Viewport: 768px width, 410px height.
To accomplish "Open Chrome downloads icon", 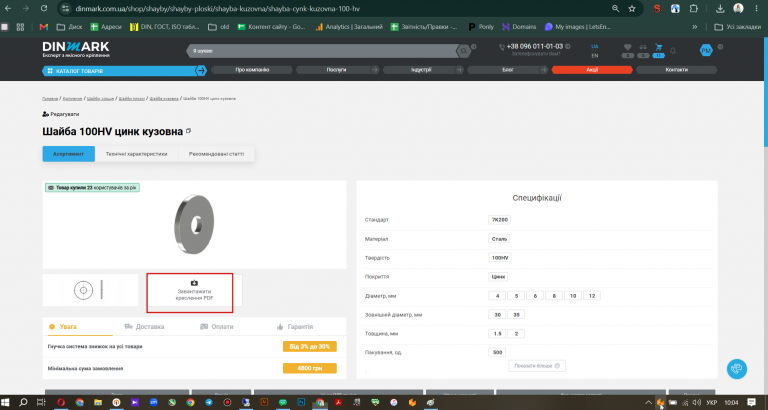I will point(720,8).
